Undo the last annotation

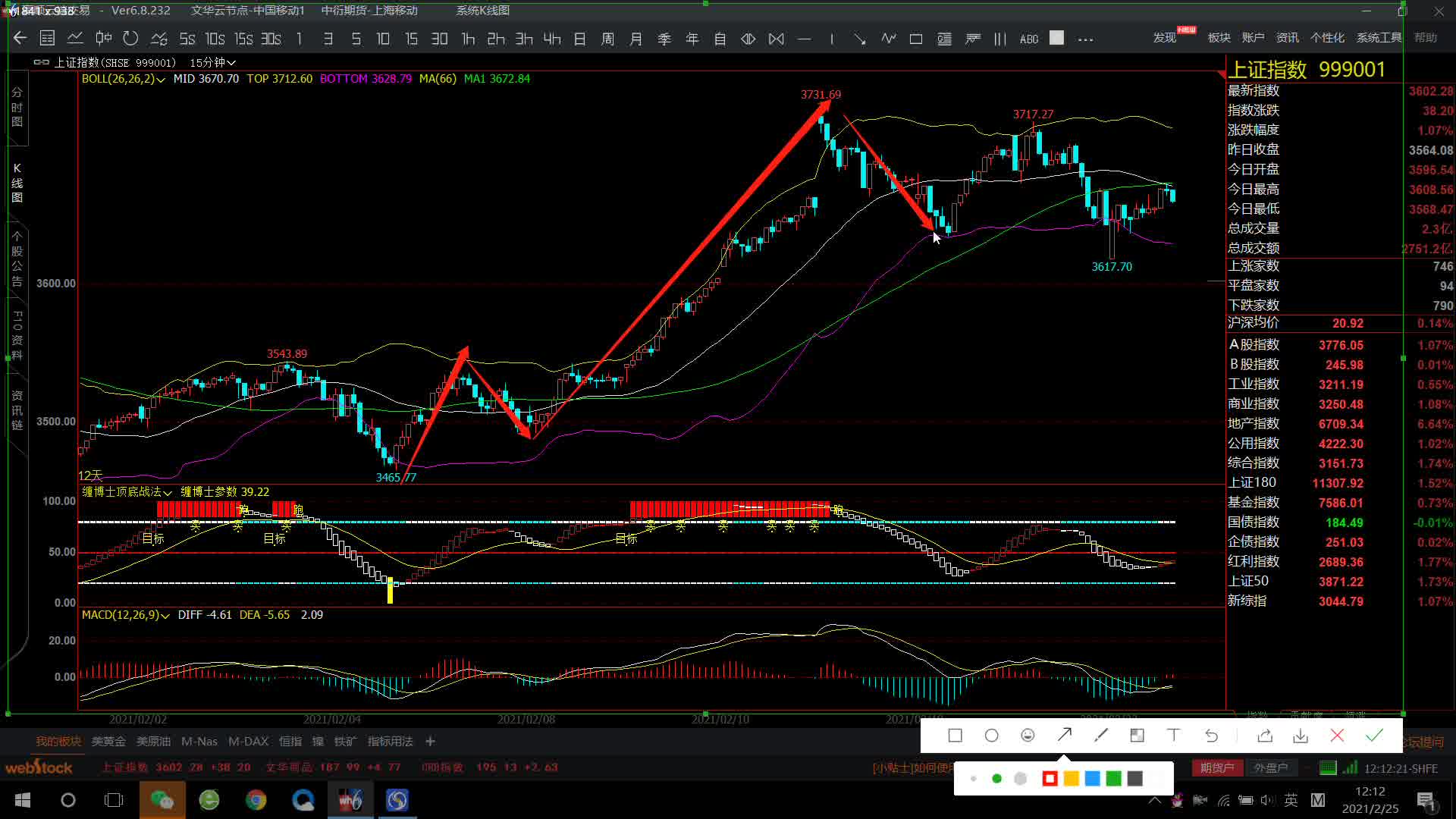pyautogui.click(x=1211, y=736)
